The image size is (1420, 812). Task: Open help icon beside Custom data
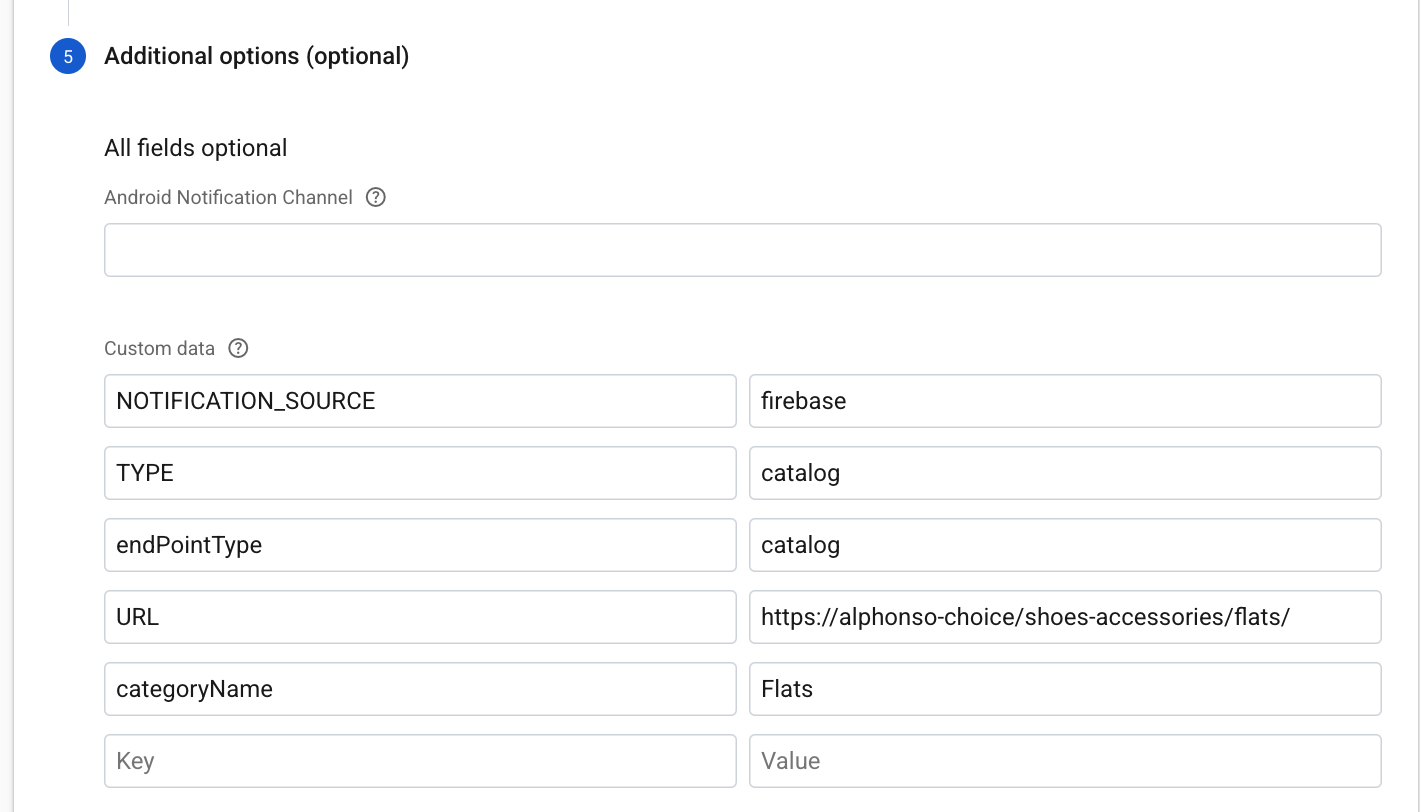[x=238, y=349]
